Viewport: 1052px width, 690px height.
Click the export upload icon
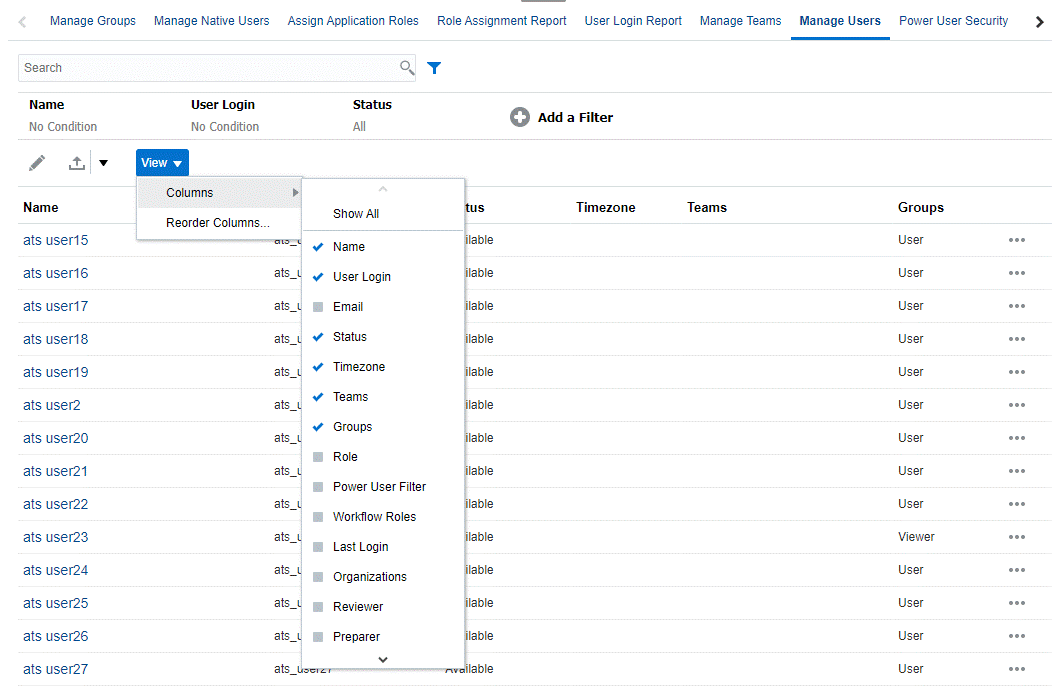point(77,163)
